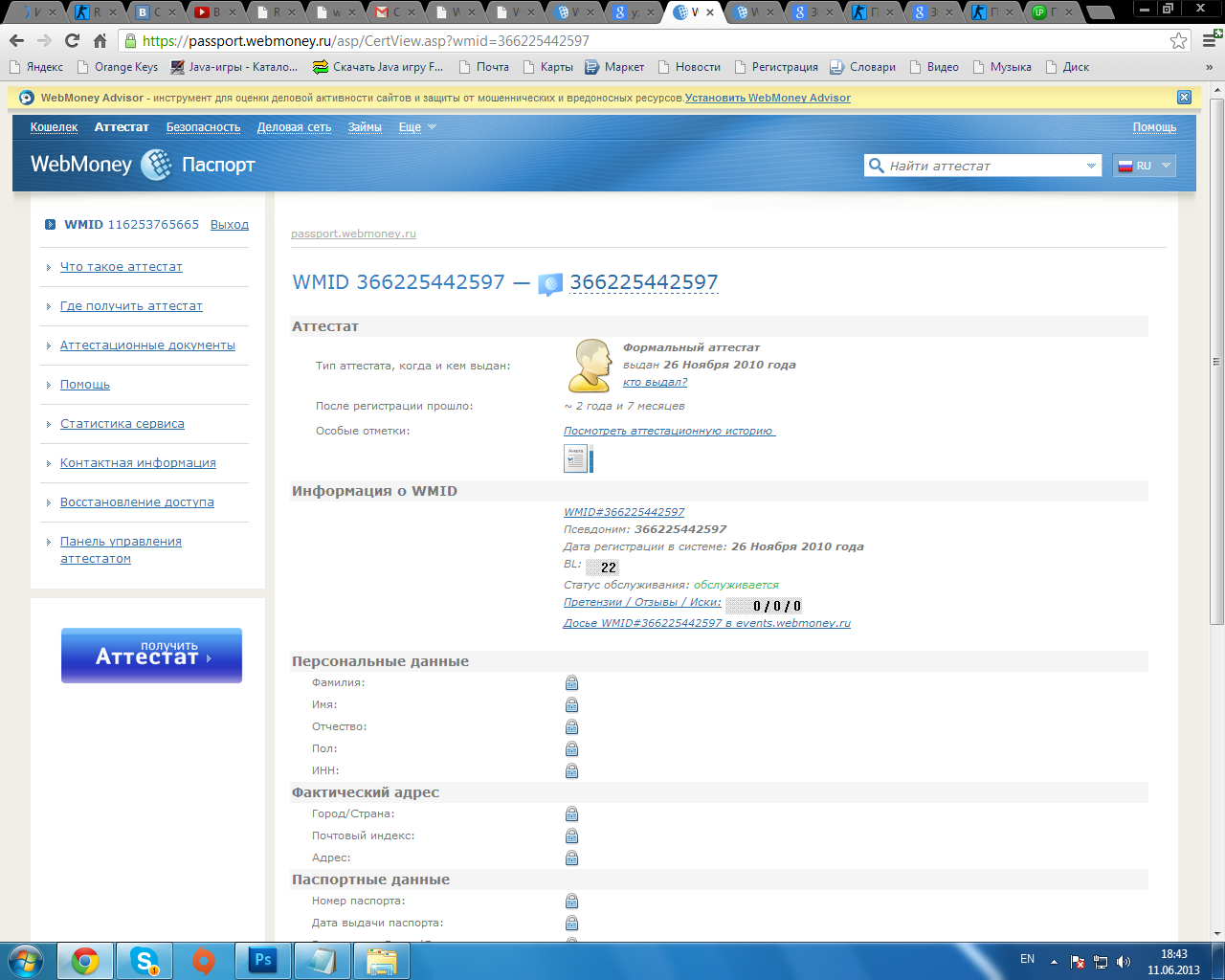Viewport: 1225px width, 980px height.
Task: Open Претензии / Отзывы / Иски link
Action: tap(642, 602)
